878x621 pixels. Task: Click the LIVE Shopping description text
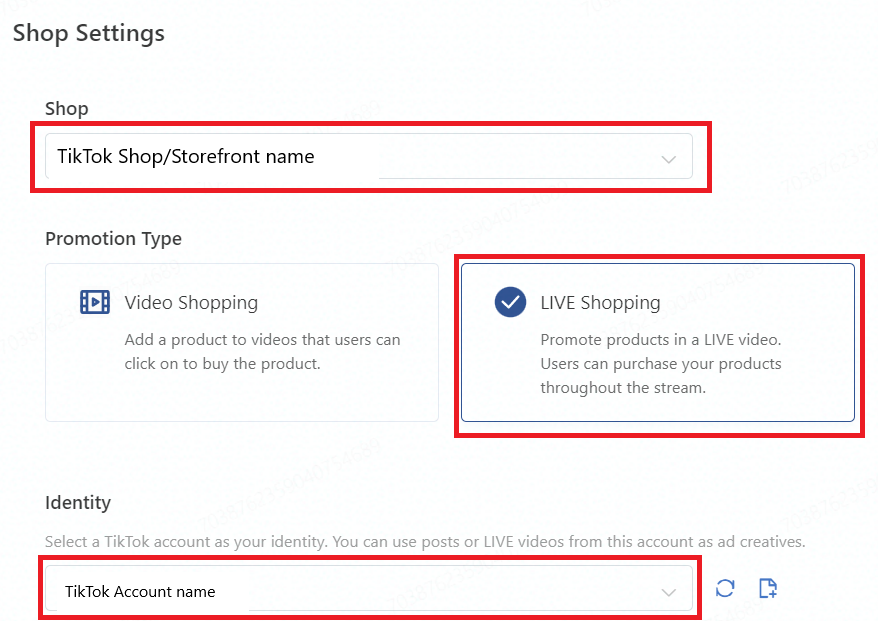(660, 364)
